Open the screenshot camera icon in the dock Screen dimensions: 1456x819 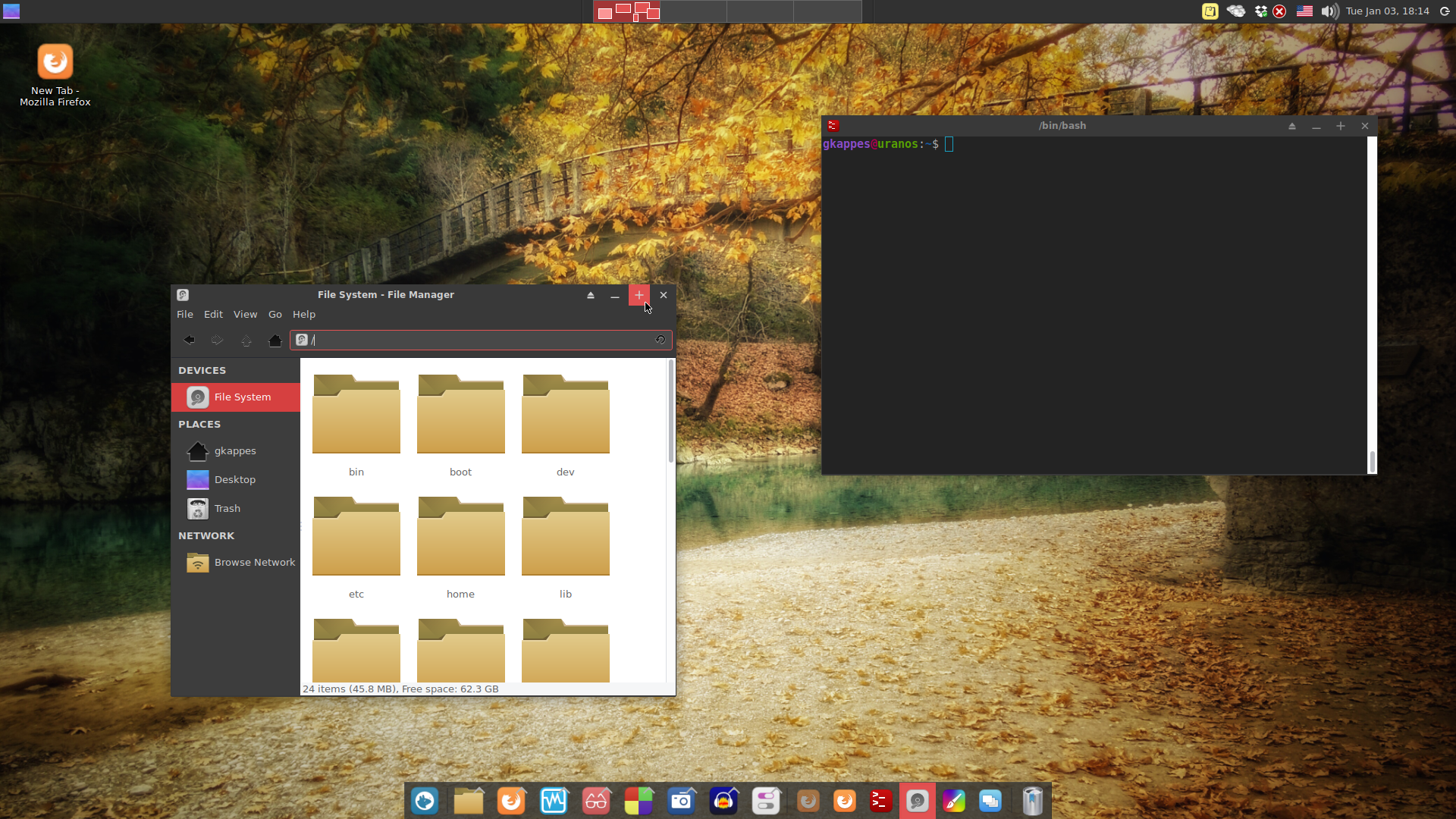[x=681, y=801]
